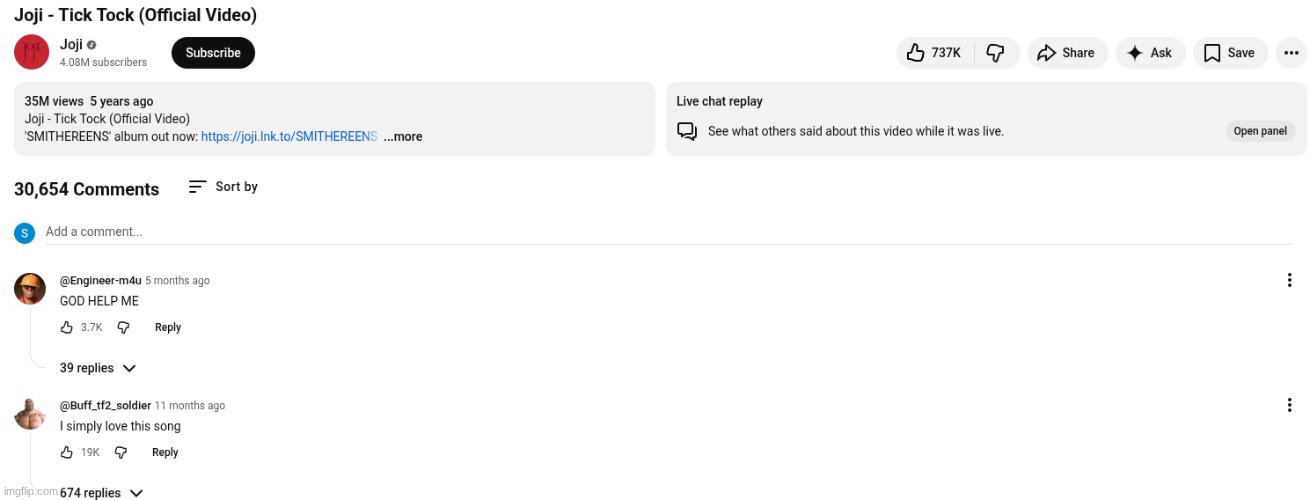Screen dimensions: 1310x500
Task: Open the live chat replay panel
Action: 1259,131
